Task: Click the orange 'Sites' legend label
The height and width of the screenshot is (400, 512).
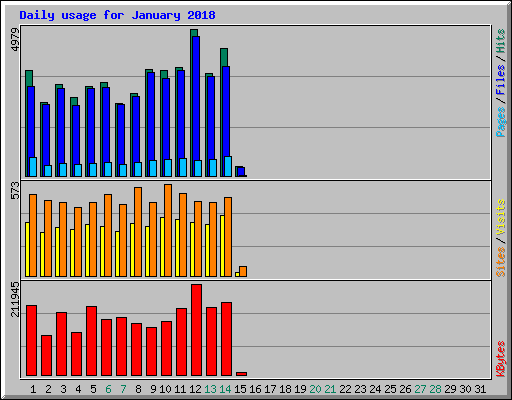Action: 501,262
